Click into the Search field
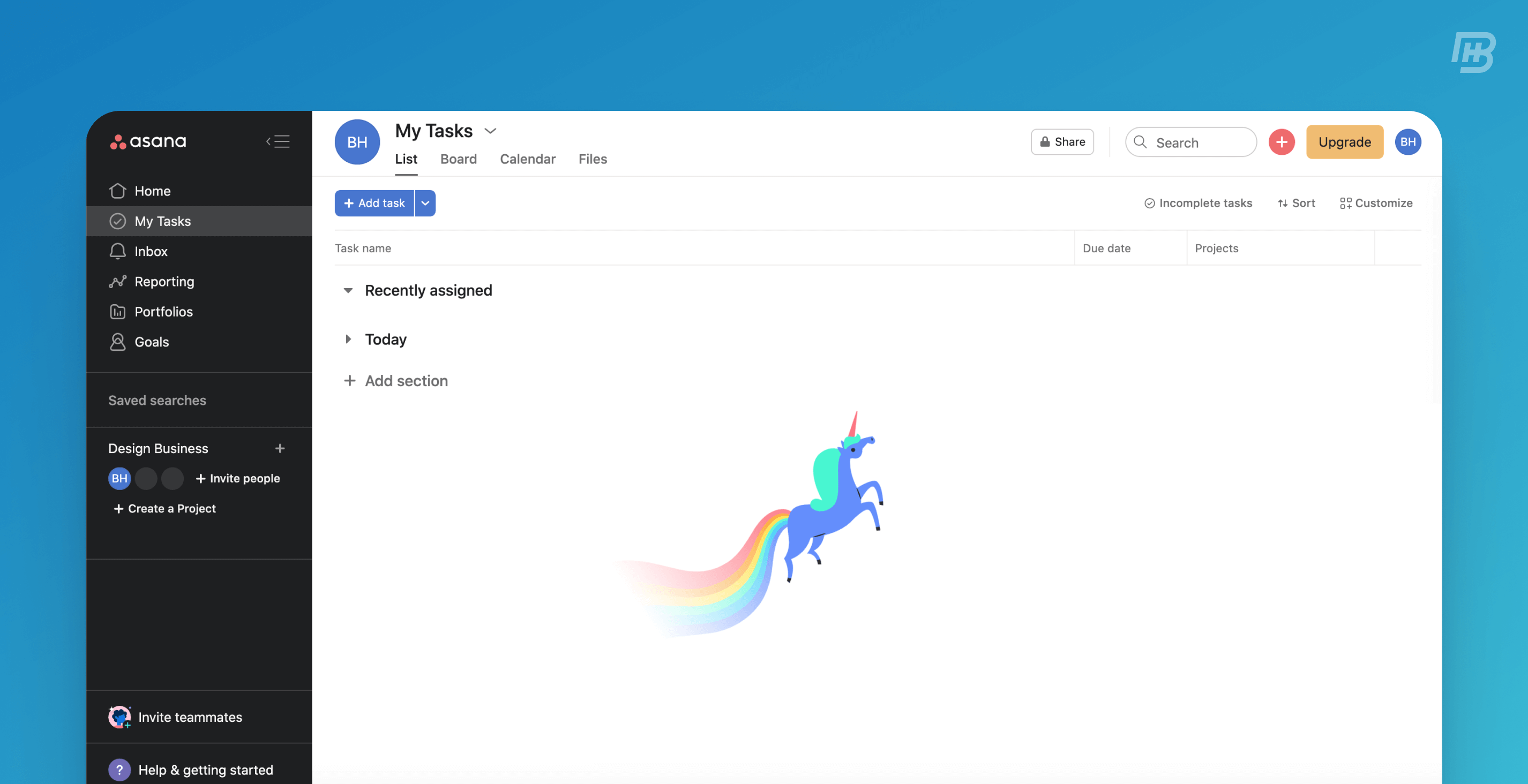 click(1190, 142)
